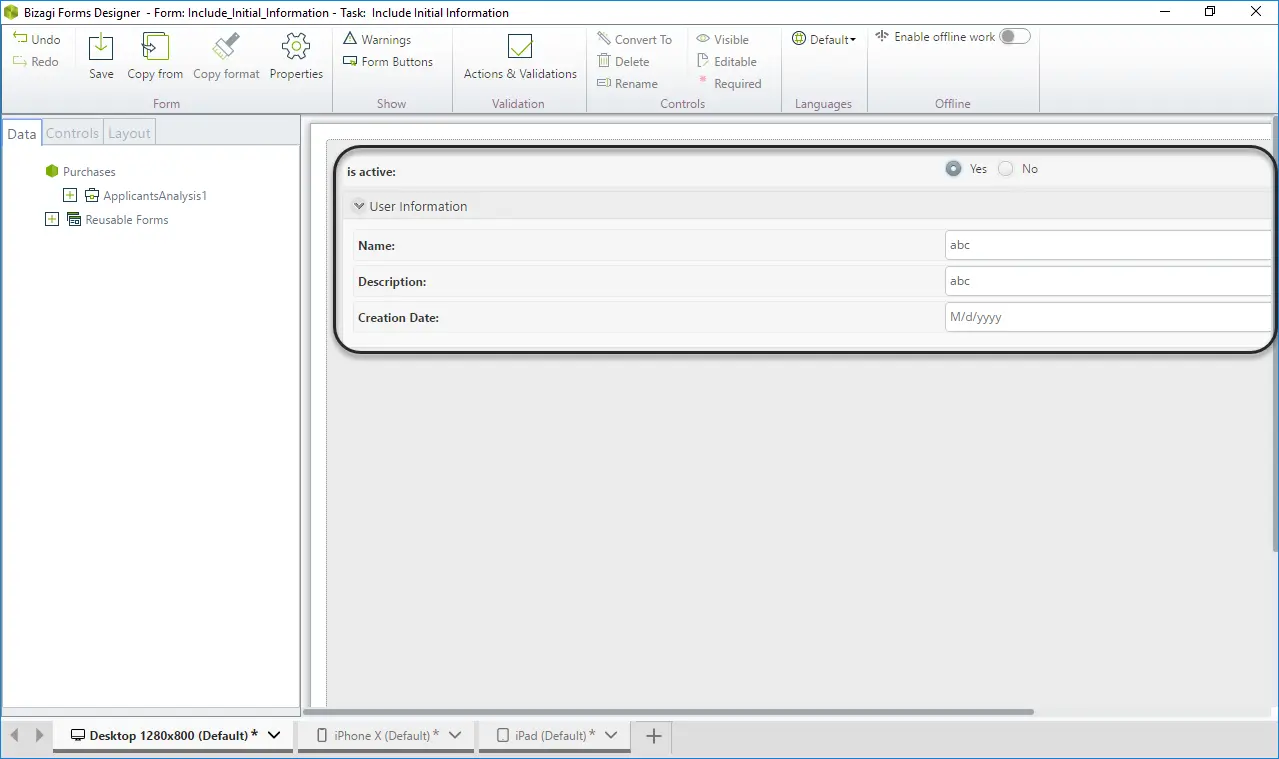This screenshot has width=1279, height=759.
Task: Click Rename control option
Action: pyautogui.click(x=628, y=83)
